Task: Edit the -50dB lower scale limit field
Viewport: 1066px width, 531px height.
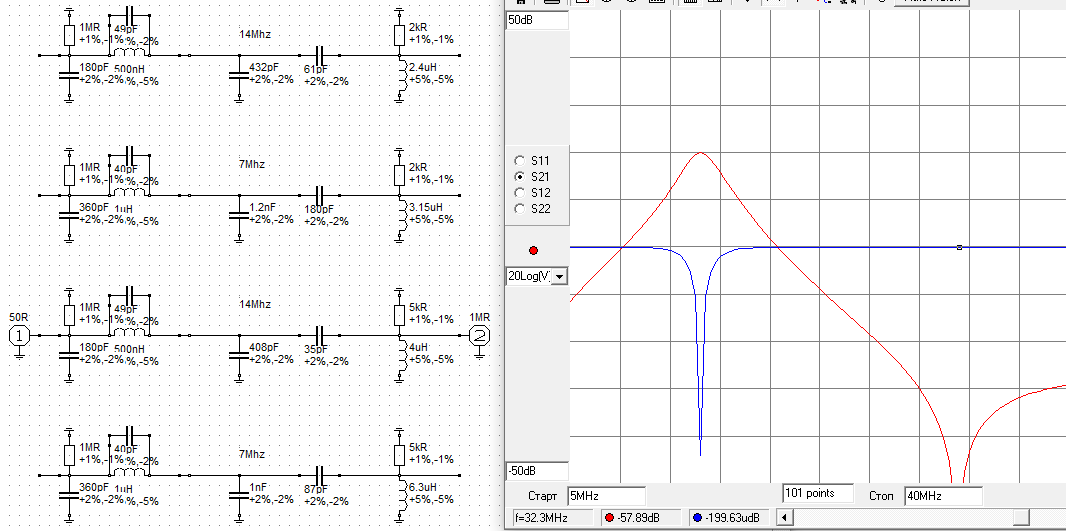Action: tap(536, 471)
